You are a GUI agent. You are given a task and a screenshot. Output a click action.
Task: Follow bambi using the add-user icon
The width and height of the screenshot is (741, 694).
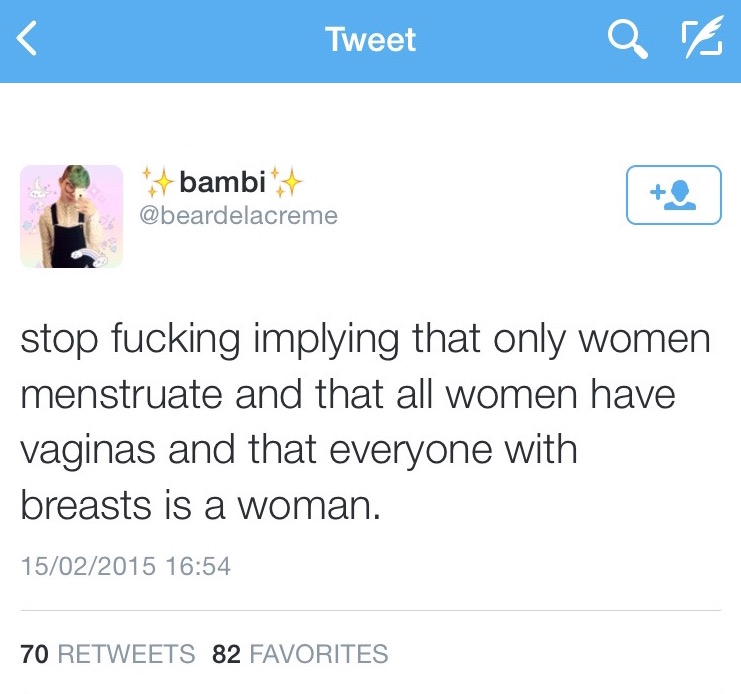pos(673,195)
